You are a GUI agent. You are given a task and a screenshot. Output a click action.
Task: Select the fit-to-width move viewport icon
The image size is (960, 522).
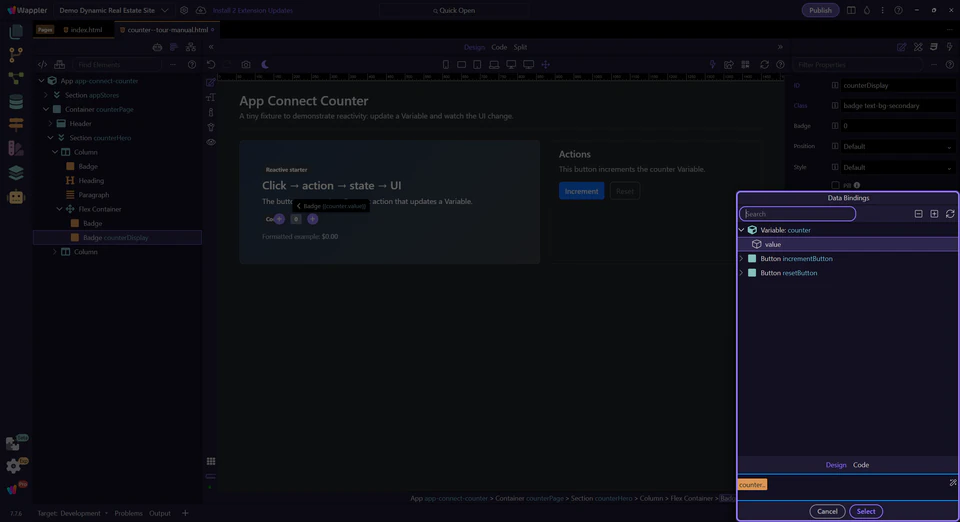tap(546, 65)
